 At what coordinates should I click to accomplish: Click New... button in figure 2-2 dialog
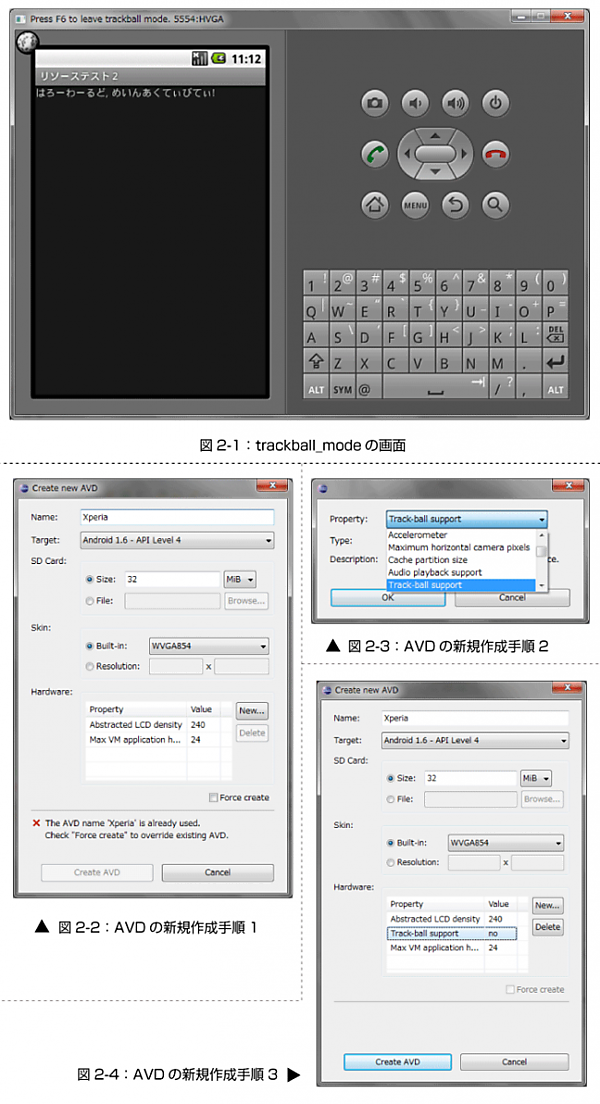pyautogui.click(x=251, y=710)
